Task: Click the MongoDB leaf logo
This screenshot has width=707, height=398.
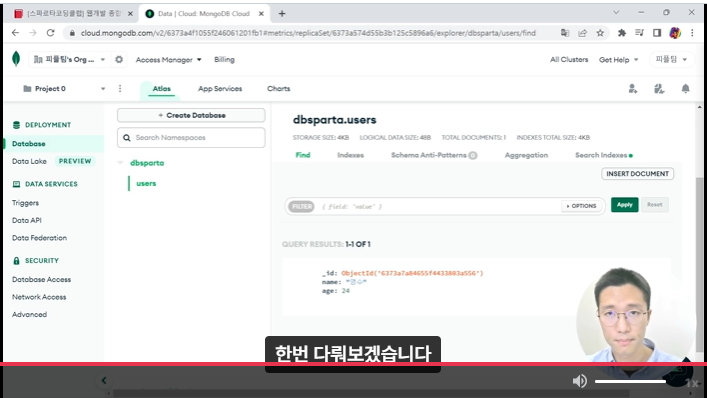Action: point(16,59)
